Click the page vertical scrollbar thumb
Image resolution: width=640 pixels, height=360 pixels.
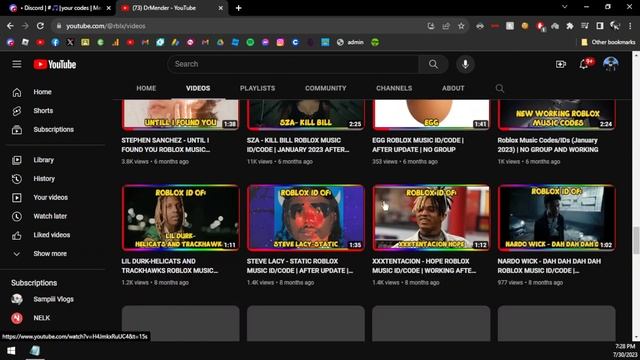pyautogui.click(x=636, y=240)
